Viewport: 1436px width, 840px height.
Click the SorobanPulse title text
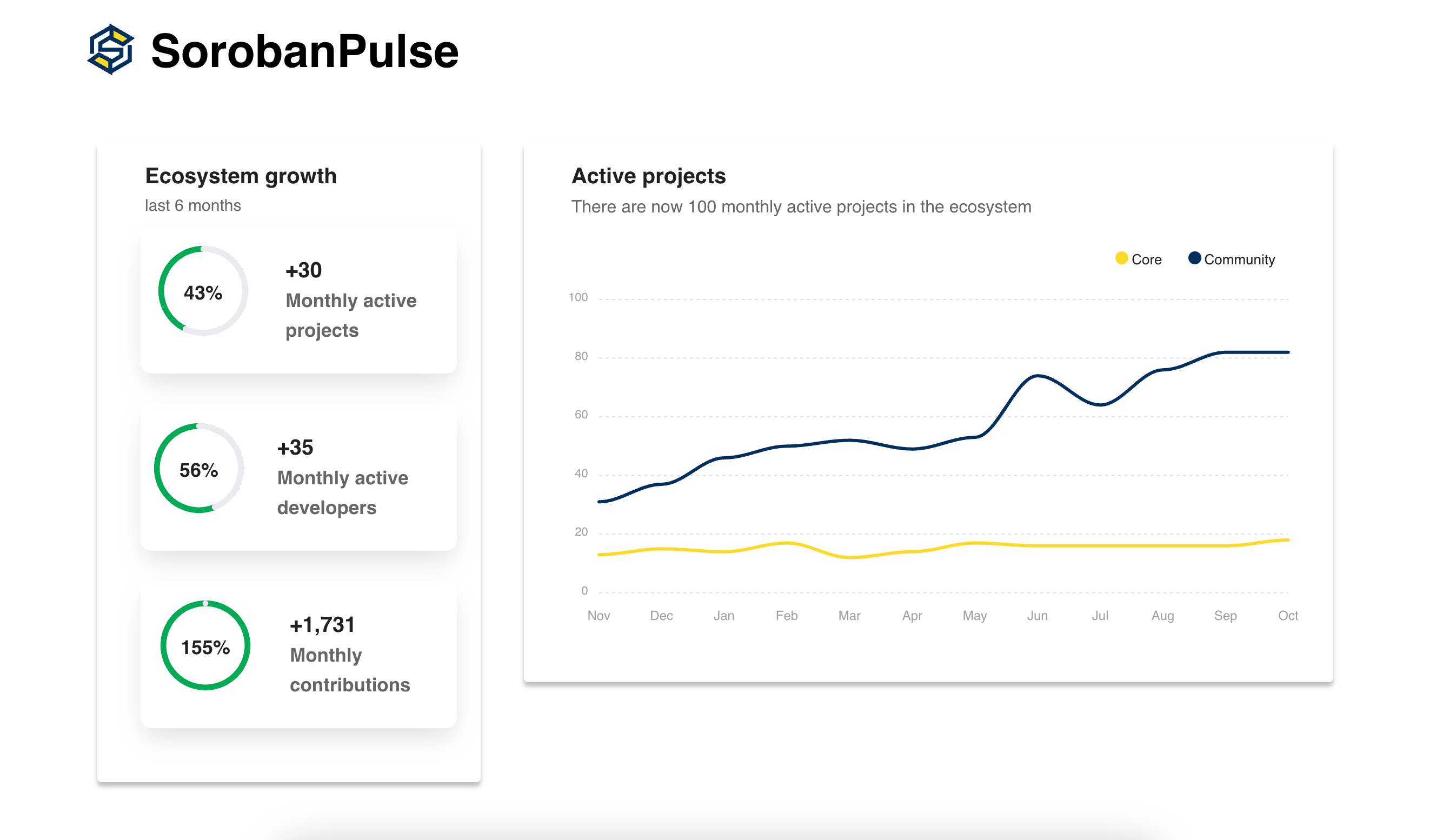(x=304, y=51)
